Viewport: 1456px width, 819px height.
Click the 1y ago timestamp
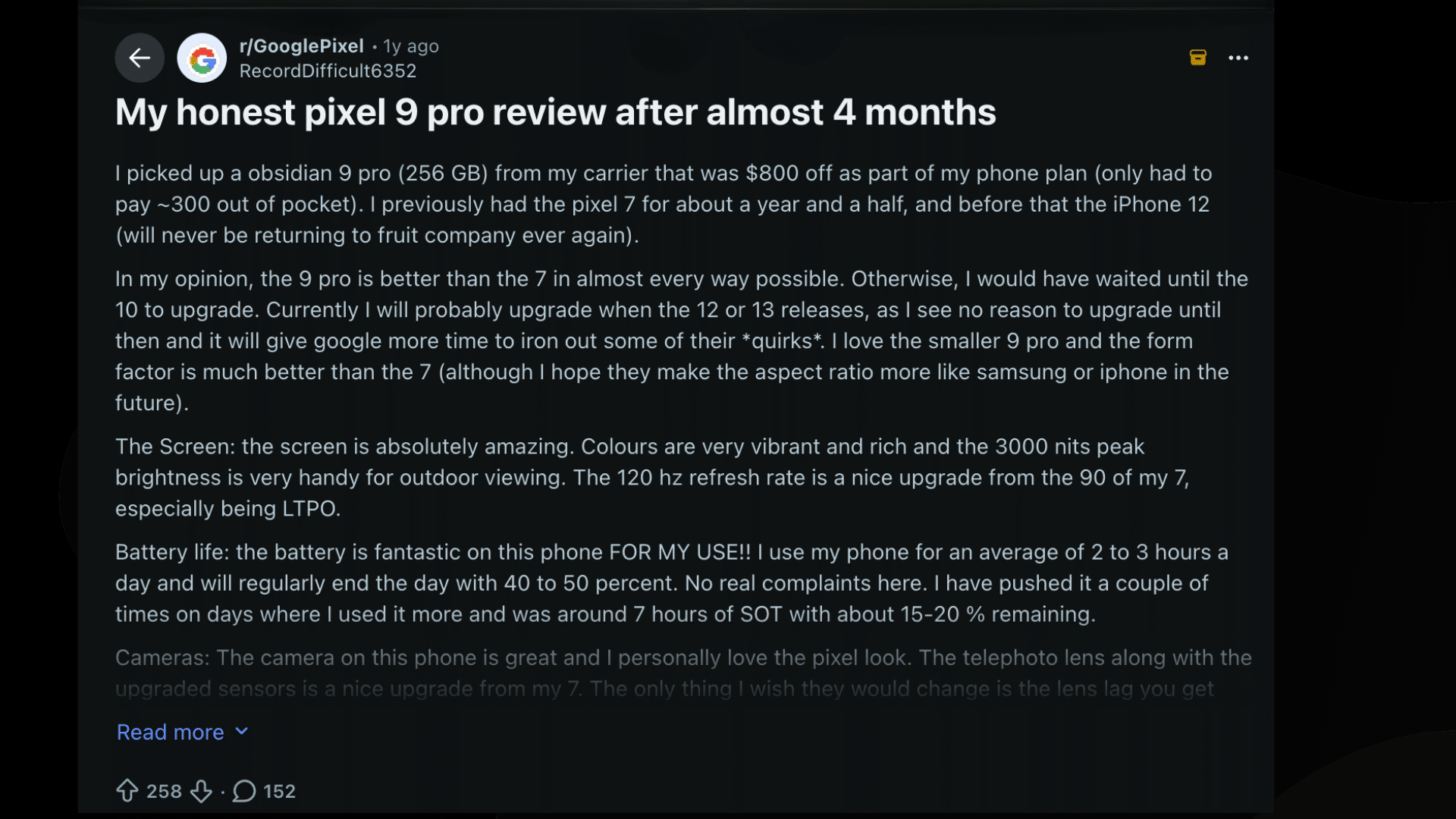[x=411, y=46]
